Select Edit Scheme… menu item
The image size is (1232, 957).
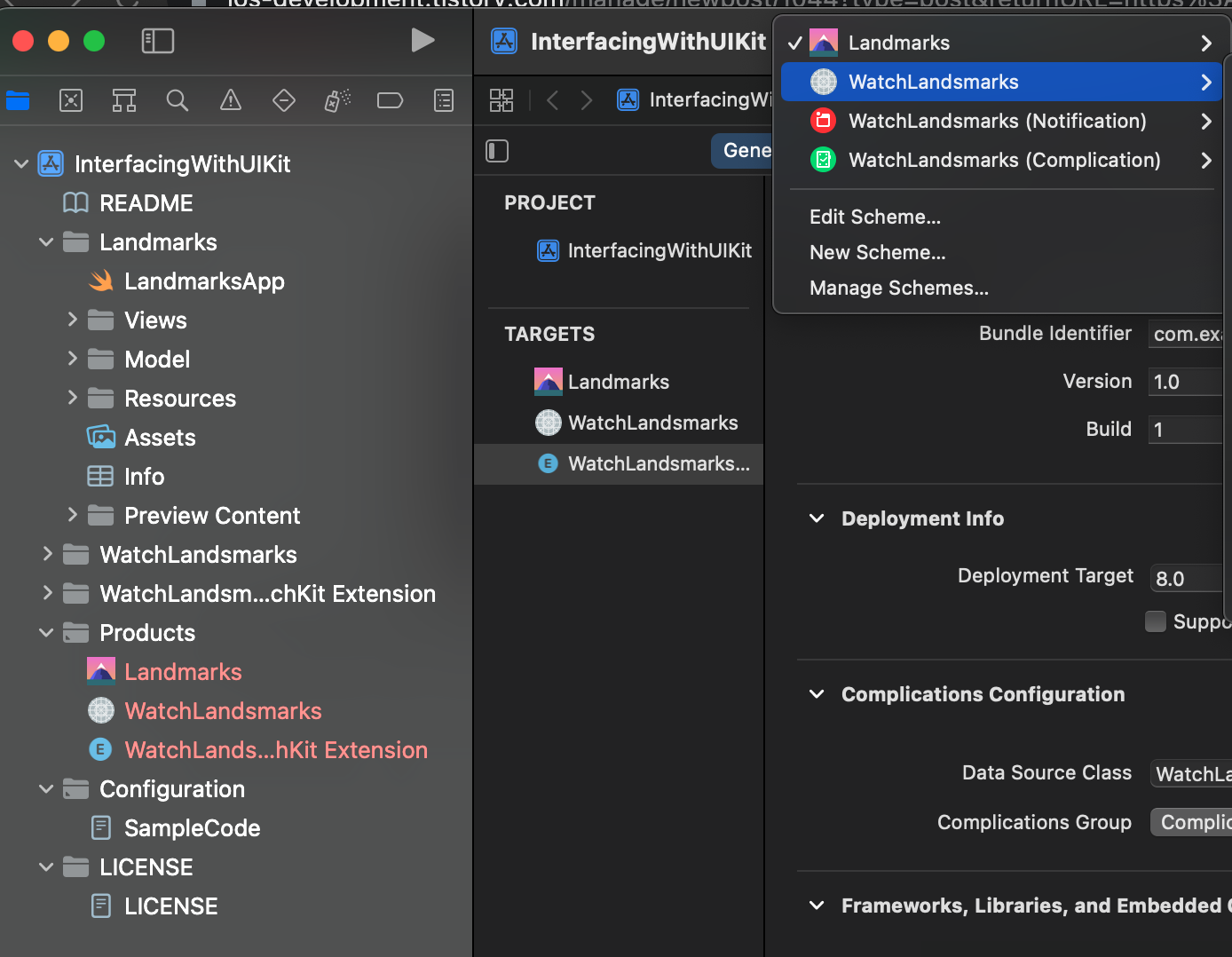[x=875, y=217]
